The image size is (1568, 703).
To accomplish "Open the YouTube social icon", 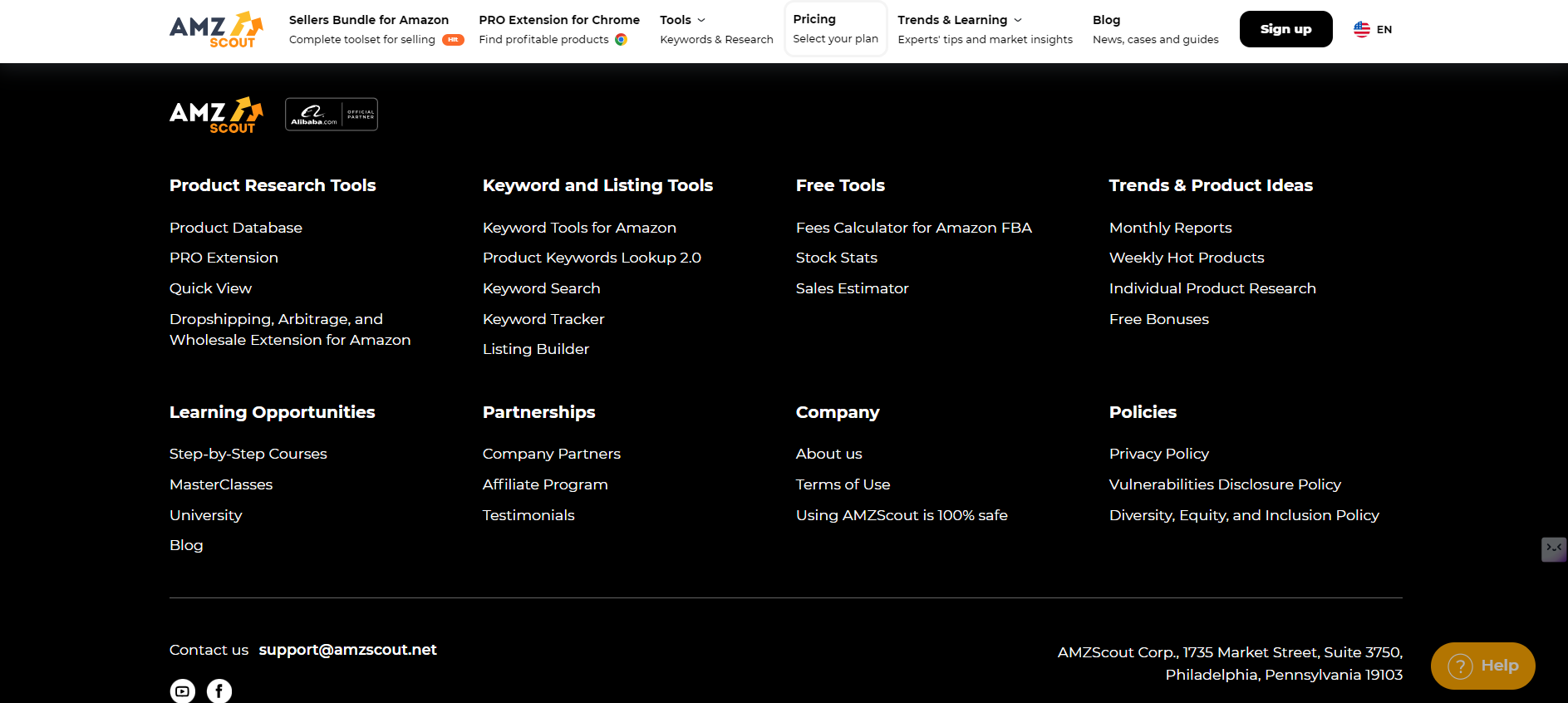I will [x=183, y=691].
